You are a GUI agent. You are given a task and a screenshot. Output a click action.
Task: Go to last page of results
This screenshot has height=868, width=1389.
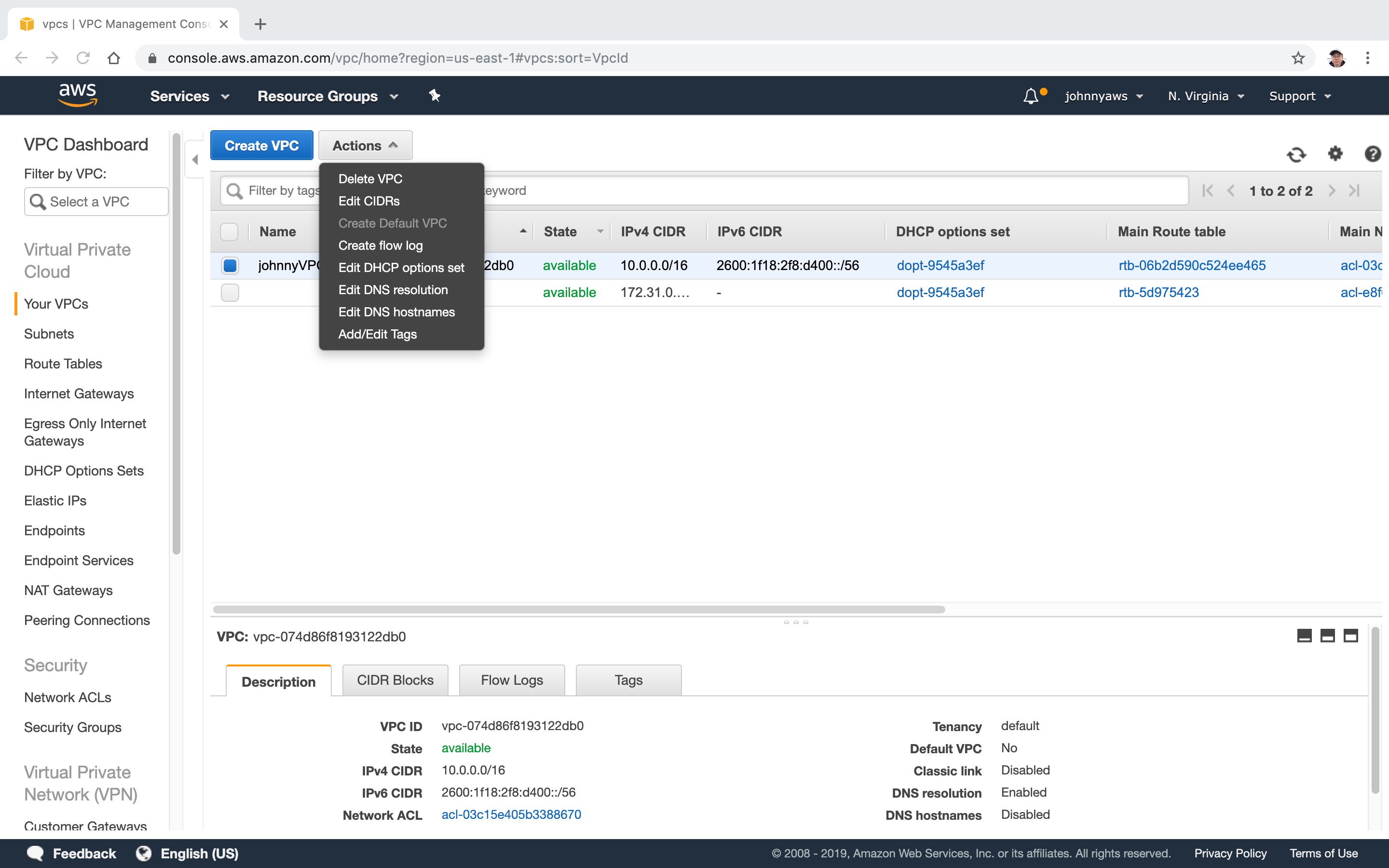click(1355, 190)
